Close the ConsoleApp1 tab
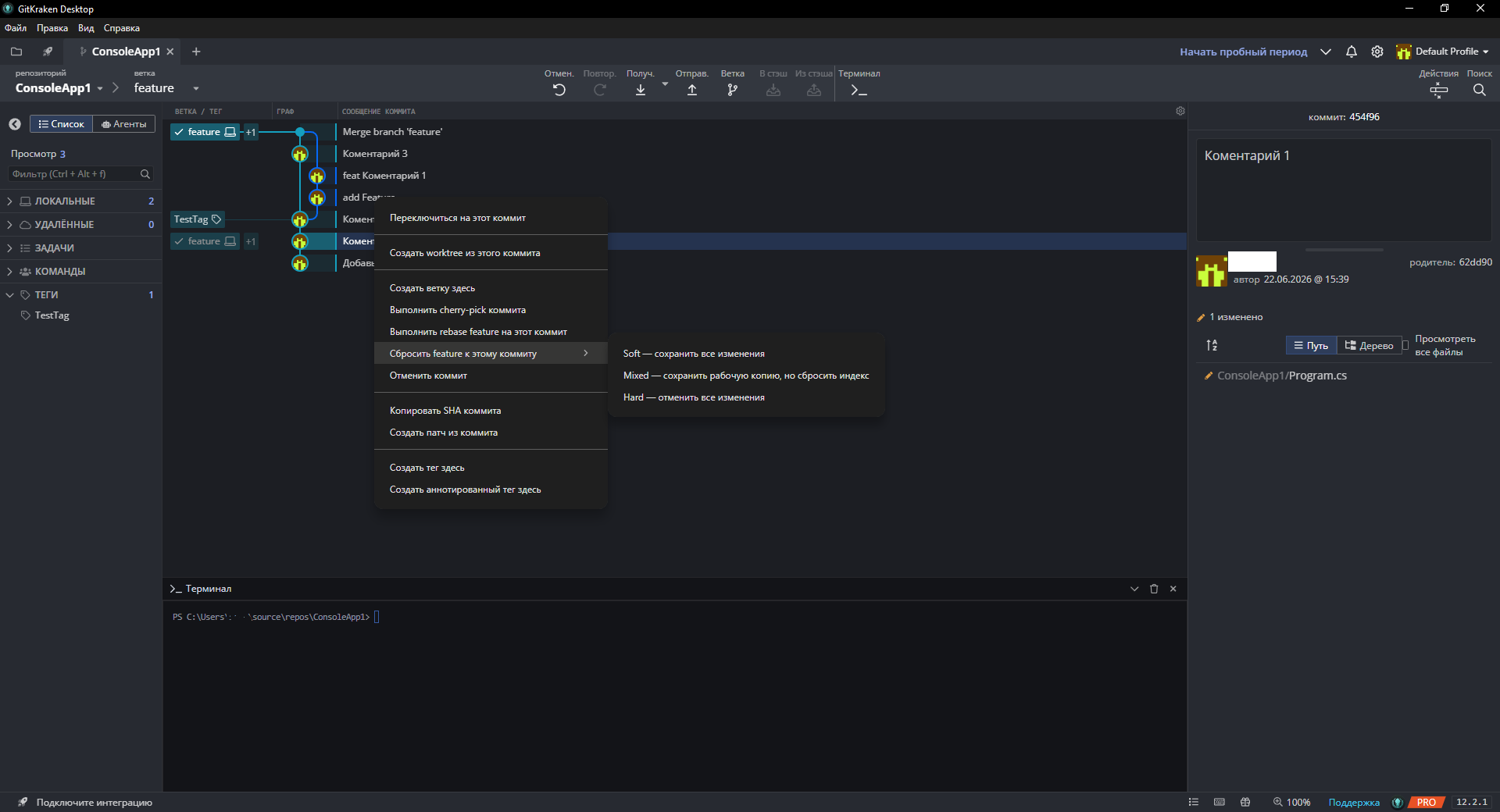The height and width of the screenshot is (812, 1500). (x=170, y=52)
